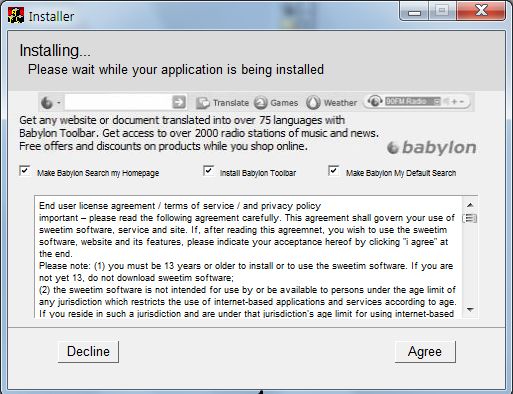Open the 90FM Radio station dropdown

click(436, 101)
